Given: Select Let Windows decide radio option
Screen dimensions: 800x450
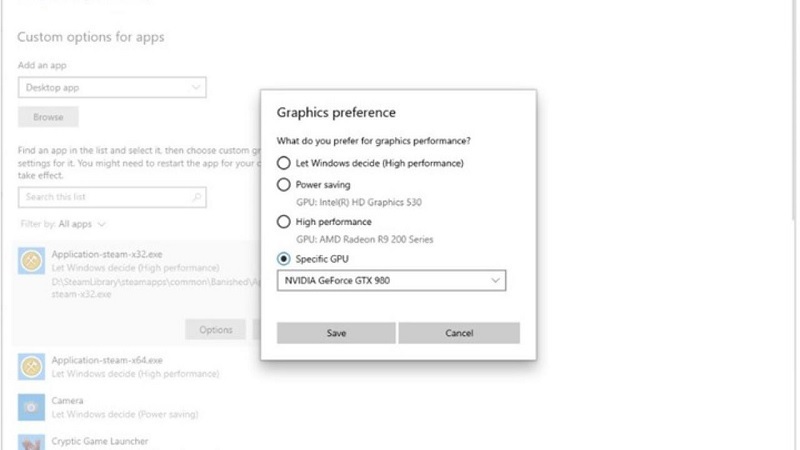Looking at the screenshot, I should pos(284,163).
